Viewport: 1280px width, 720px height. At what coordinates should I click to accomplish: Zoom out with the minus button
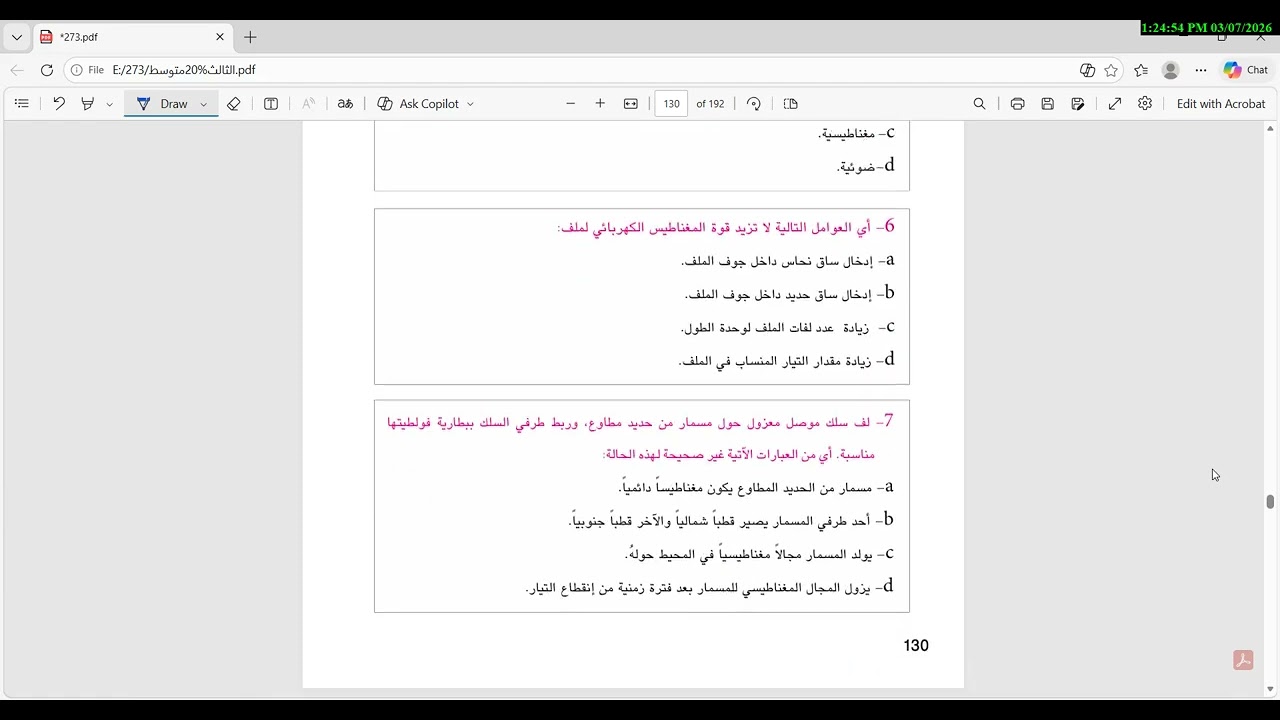571,104
